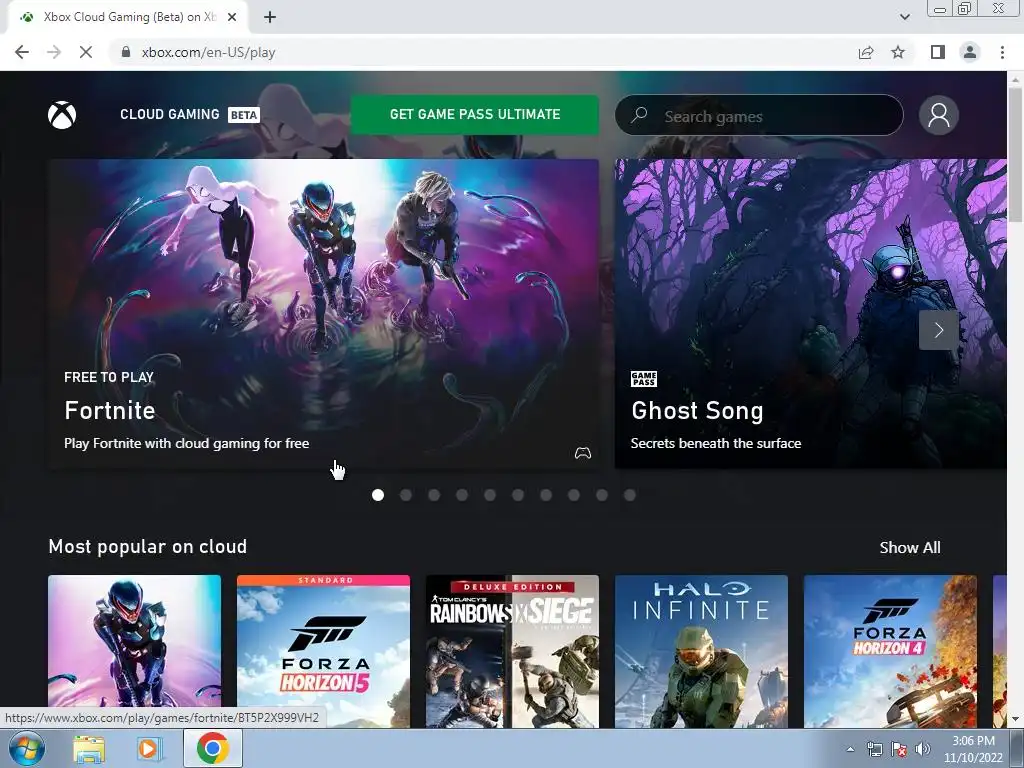Click Get Game Pass Ultimate button
This screenshot has width=1024, height=768.
point(475,114)
